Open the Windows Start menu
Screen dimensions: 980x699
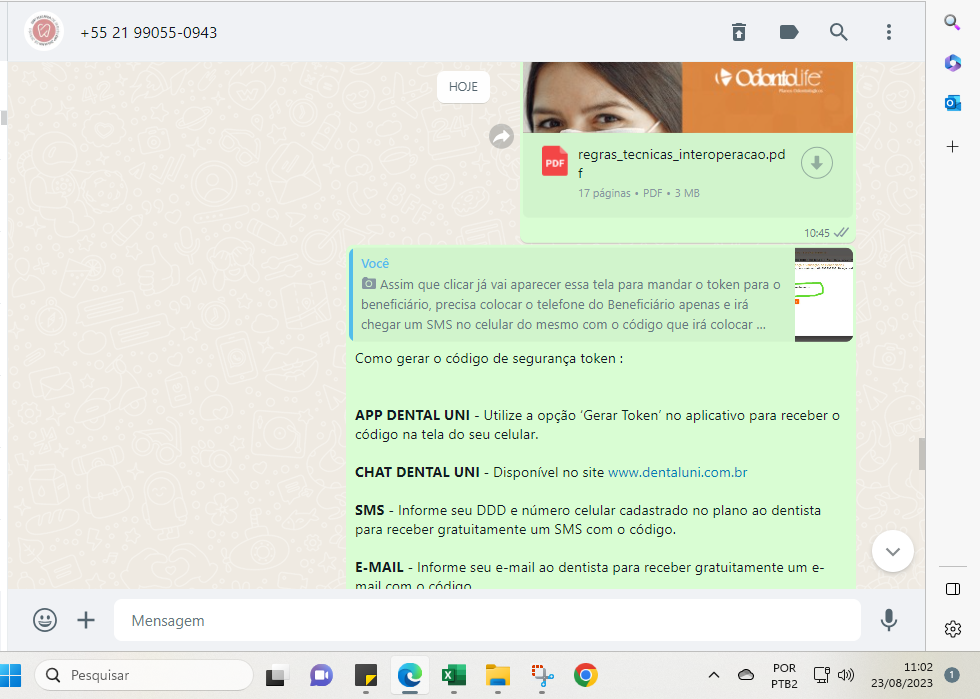[11, 675]
